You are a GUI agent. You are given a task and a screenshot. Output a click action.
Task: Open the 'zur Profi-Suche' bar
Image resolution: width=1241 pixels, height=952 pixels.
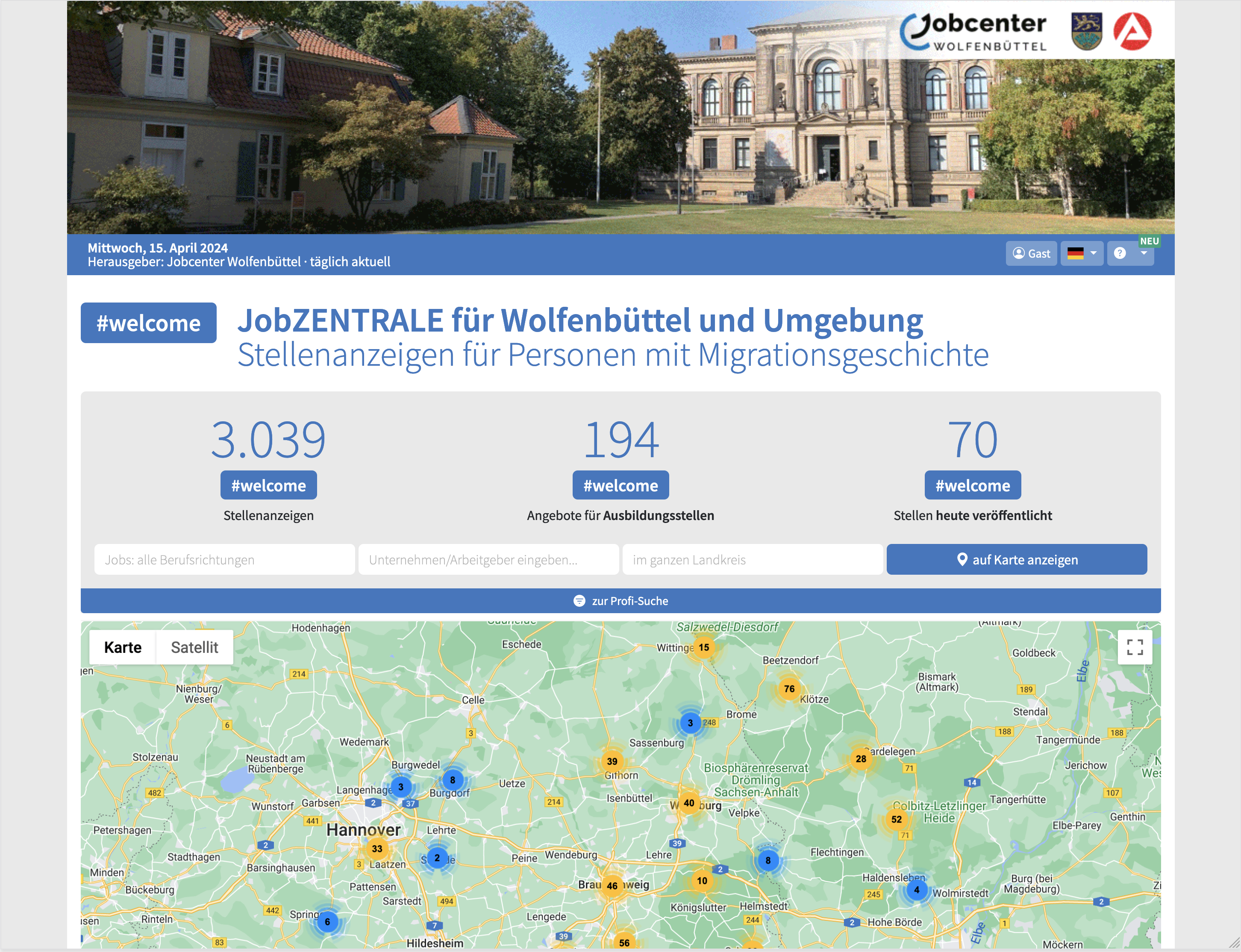(x=620, y=601)
